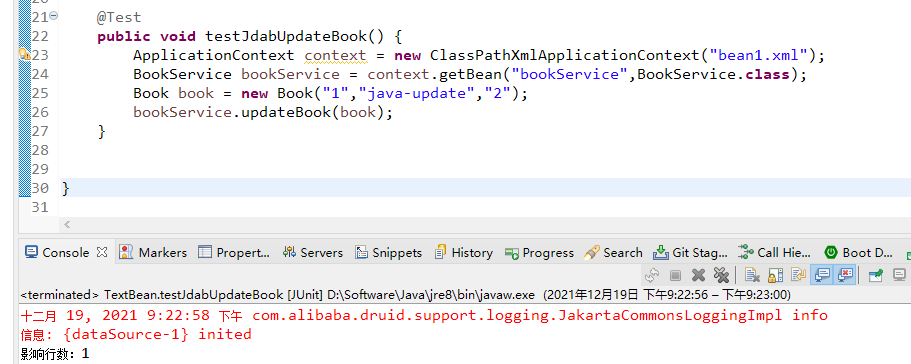The width and height of the screenshot is (911, 364).
Task: Click ClassPathXmlApplicationContext in the code
Action: (564, 55)
